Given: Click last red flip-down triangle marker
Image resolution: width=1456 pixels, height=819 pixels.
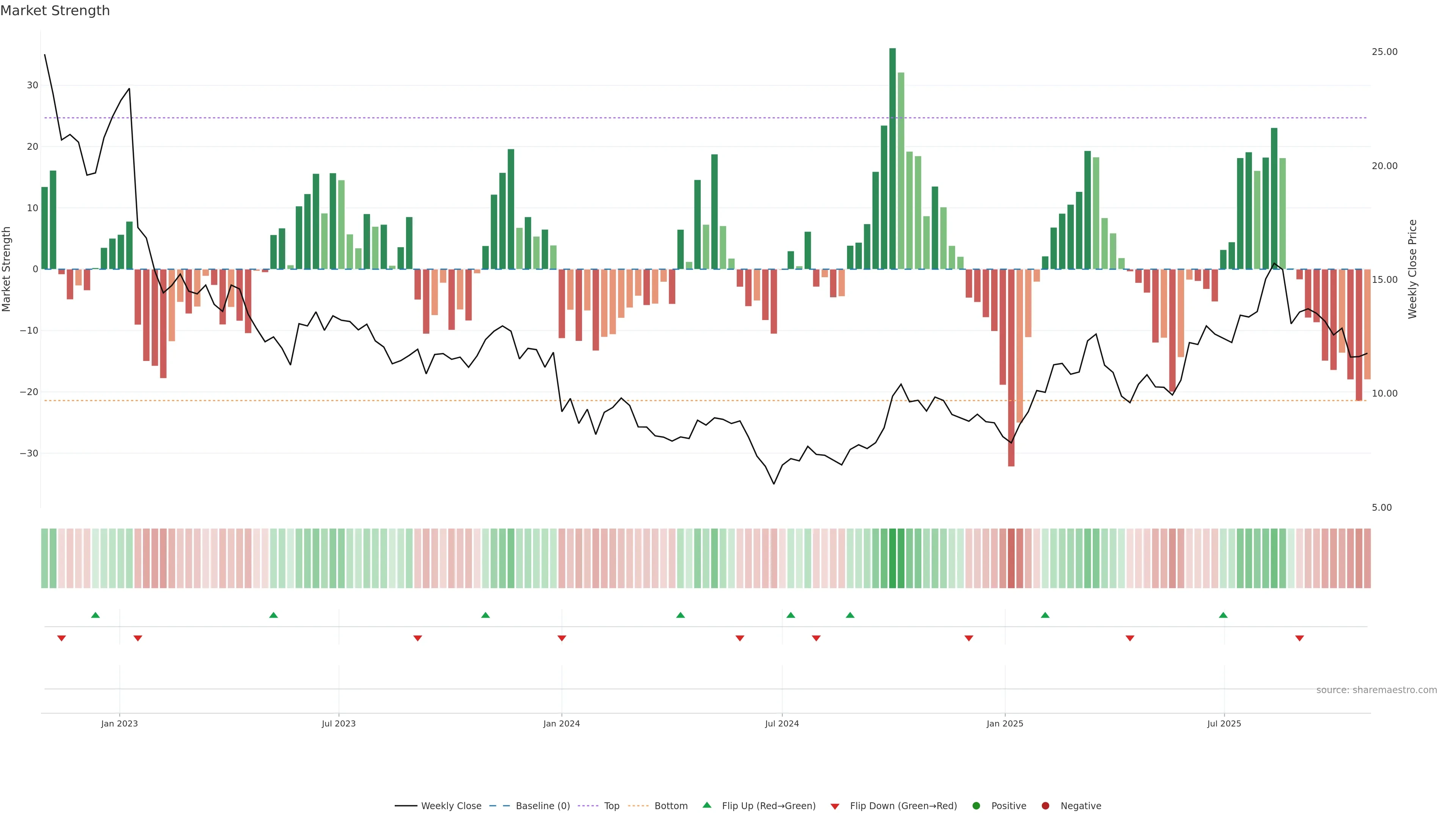Looking at the screenshot, I should (x=1299, y=638).
